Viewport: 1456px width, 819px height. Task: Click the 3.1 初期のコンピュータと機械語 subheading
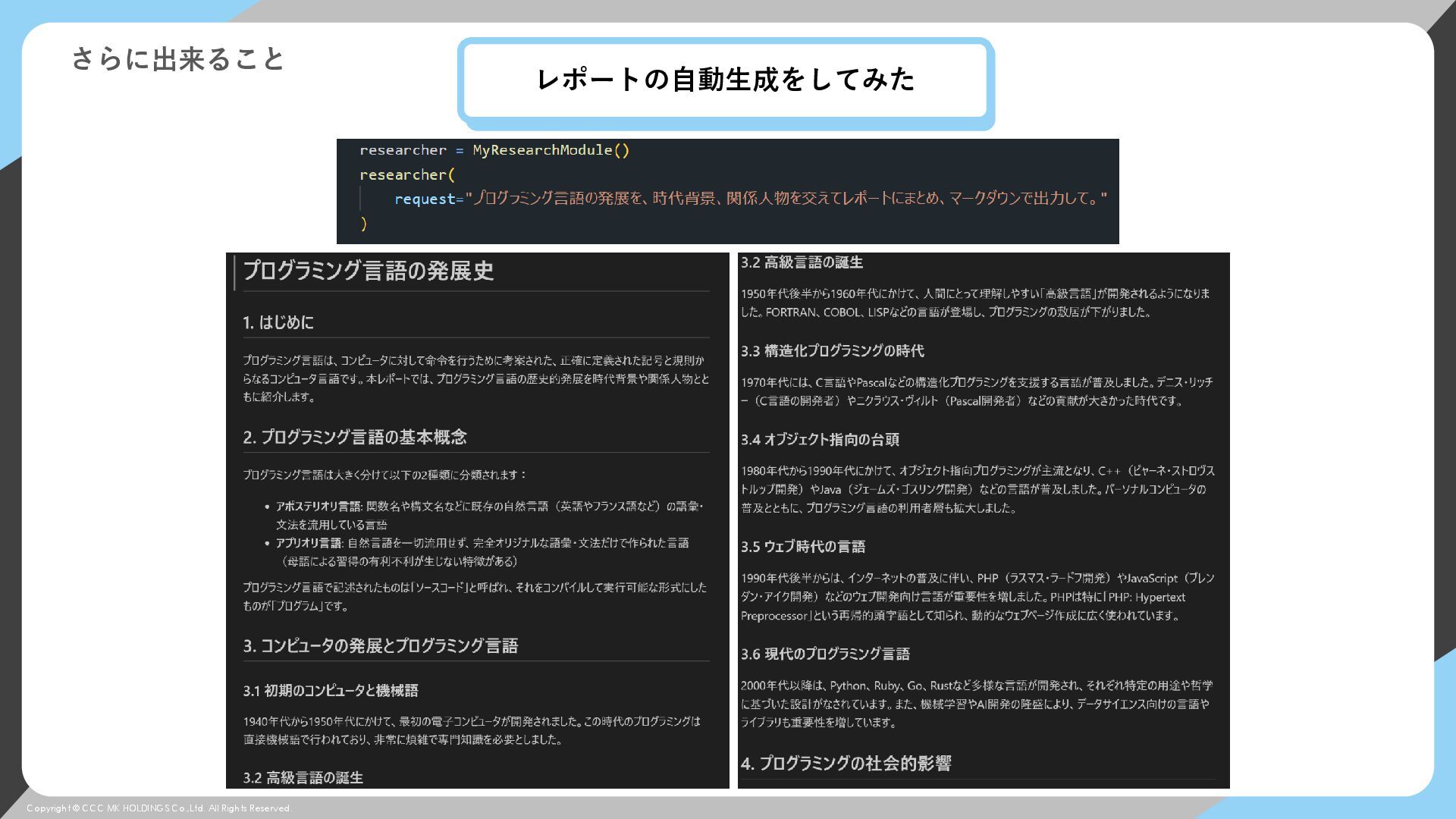pos(331,691)
